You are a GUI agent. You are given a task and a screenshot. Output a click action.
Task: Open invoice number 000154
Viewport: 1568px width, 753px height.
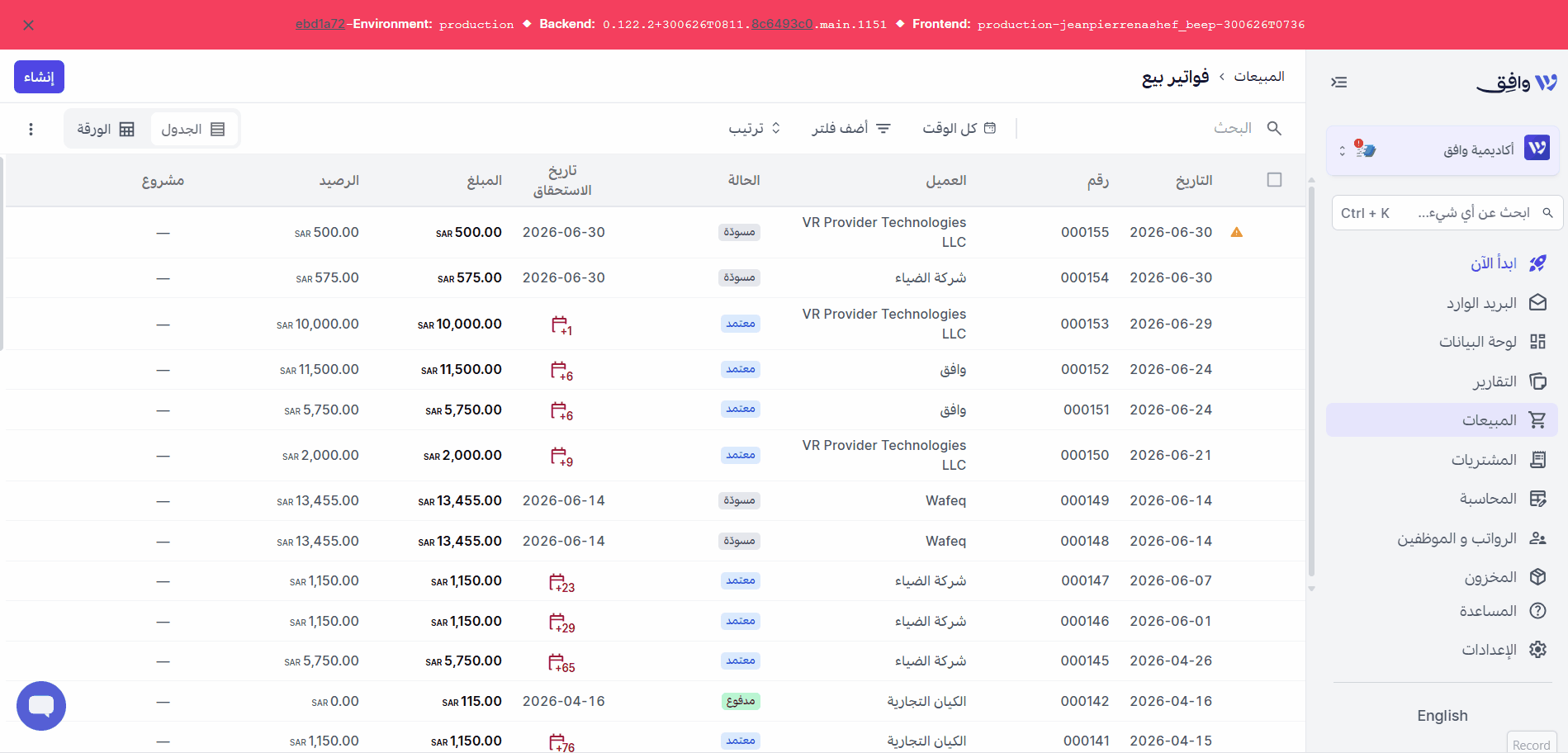click(x=1085, y=277)
